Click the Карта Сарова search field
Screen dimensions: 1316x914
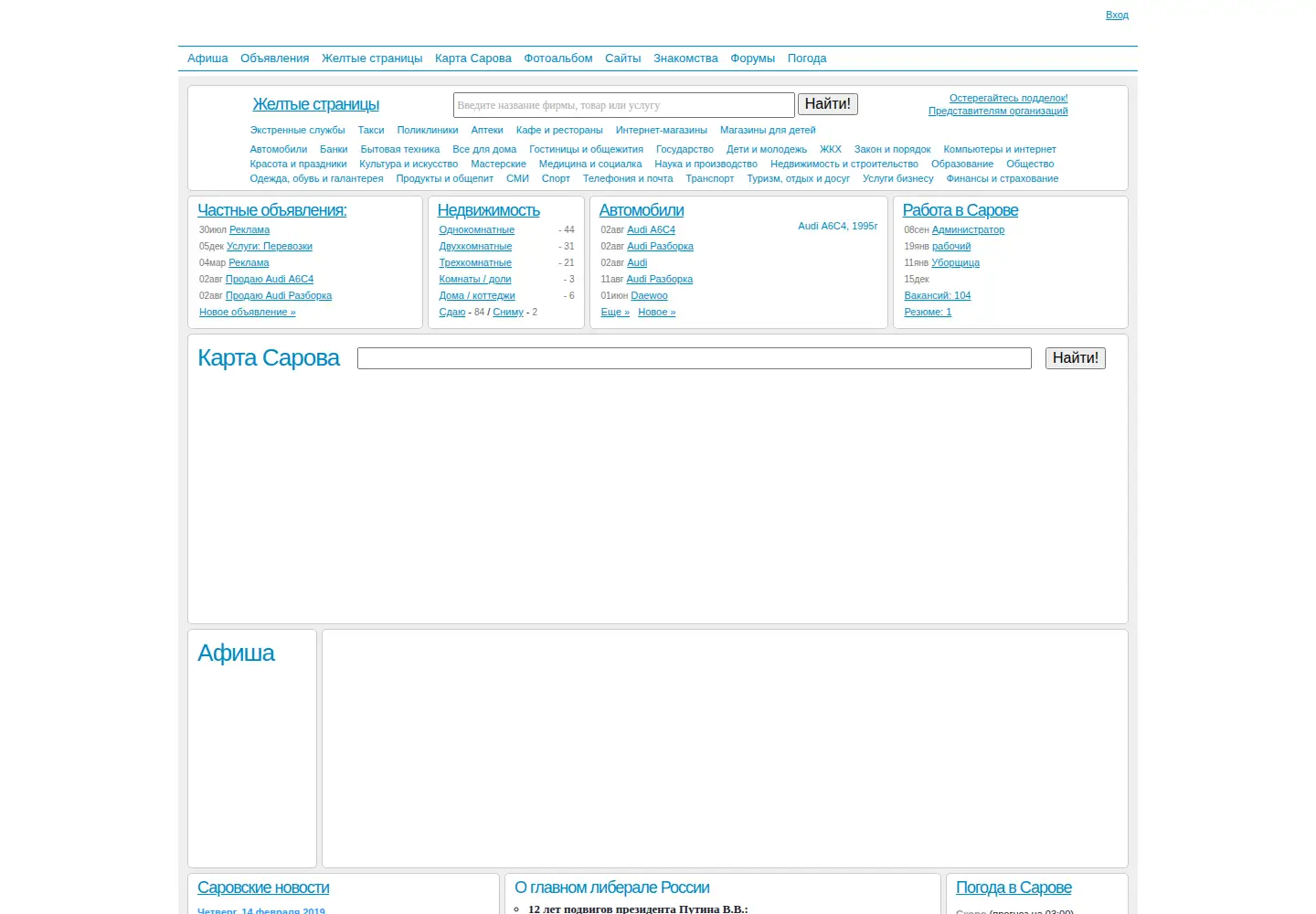point(695,358)
